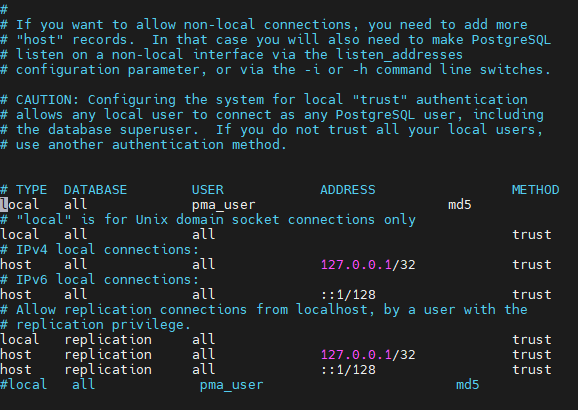Image resolution: width=578 pixels, height=410 pixels.
Task: Click 127.0.0.1/32 on the host replication line
Action: click(x=368, y=355)
